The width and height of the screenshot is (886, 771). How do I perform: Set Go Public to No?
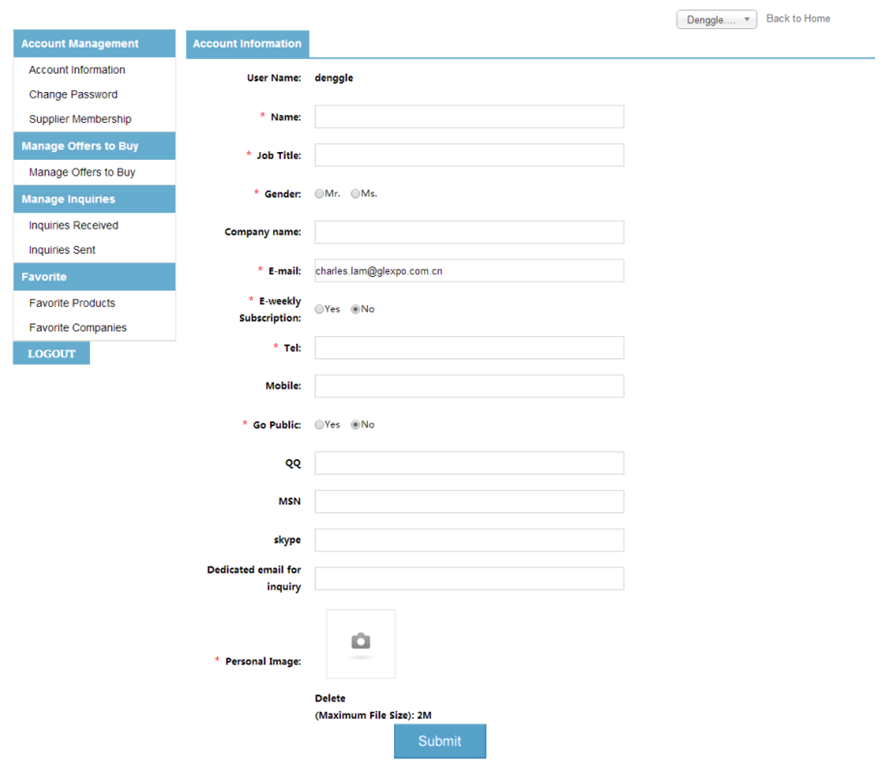[355, 425]
